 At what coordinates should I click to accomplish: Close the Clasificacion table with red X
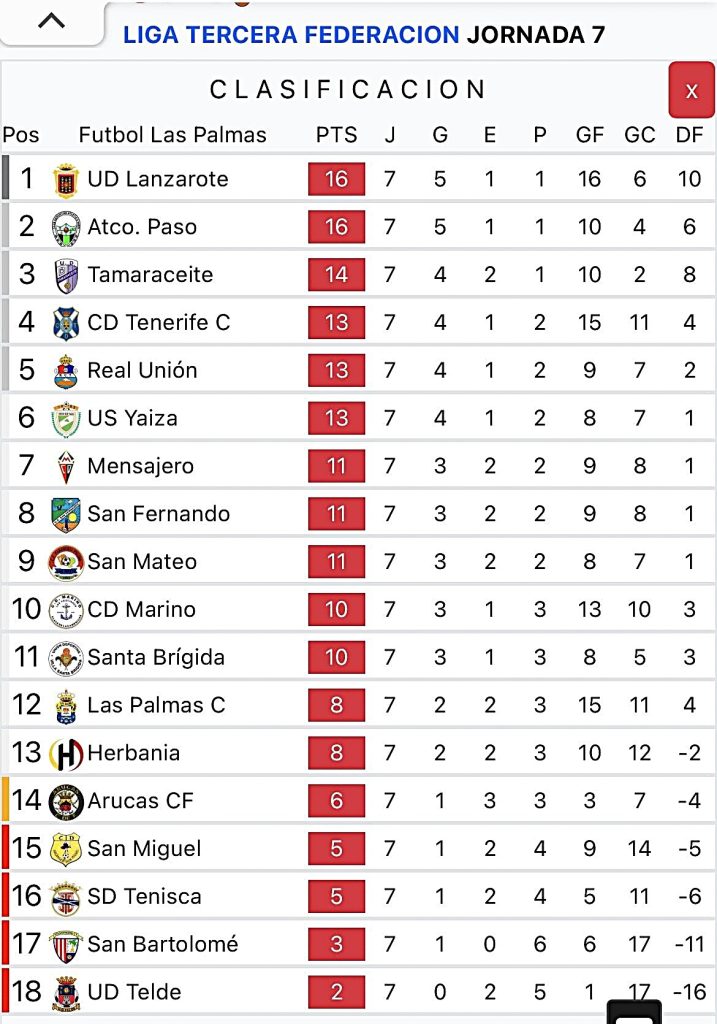click(691, 90)
